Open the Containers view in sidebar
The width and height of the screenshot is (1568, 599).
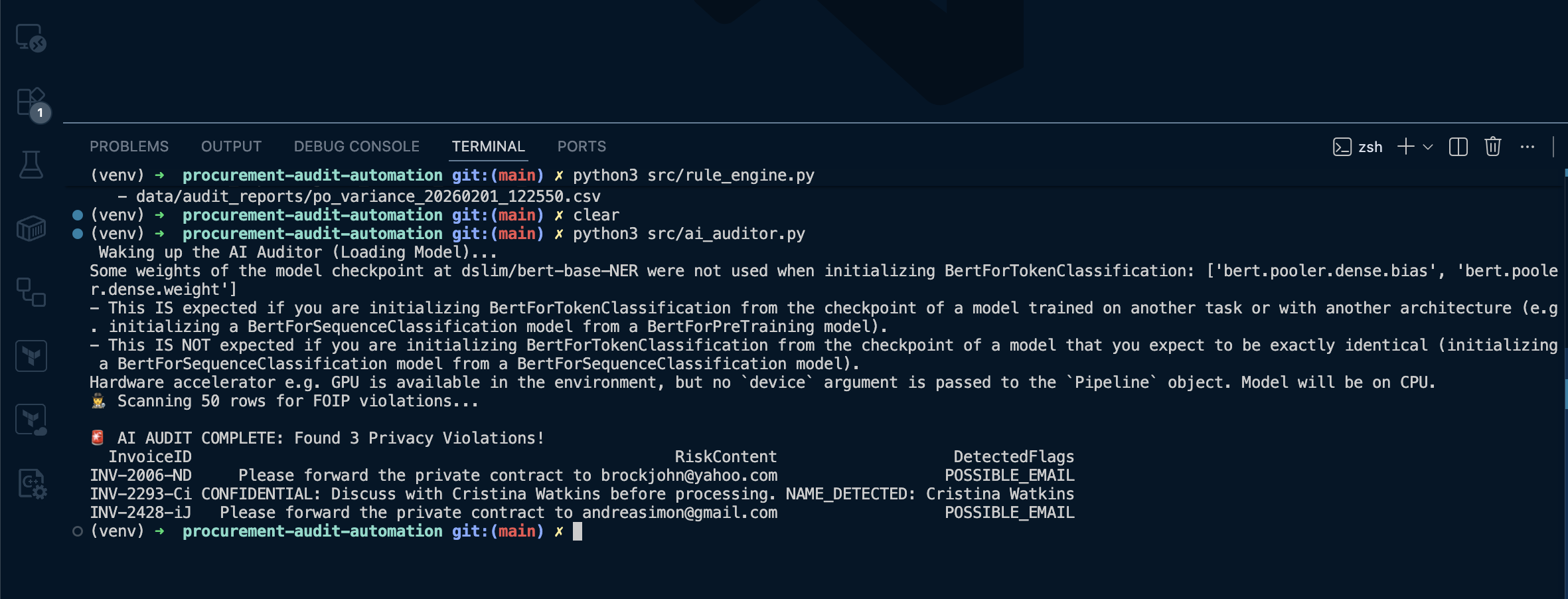pos(31,228)
